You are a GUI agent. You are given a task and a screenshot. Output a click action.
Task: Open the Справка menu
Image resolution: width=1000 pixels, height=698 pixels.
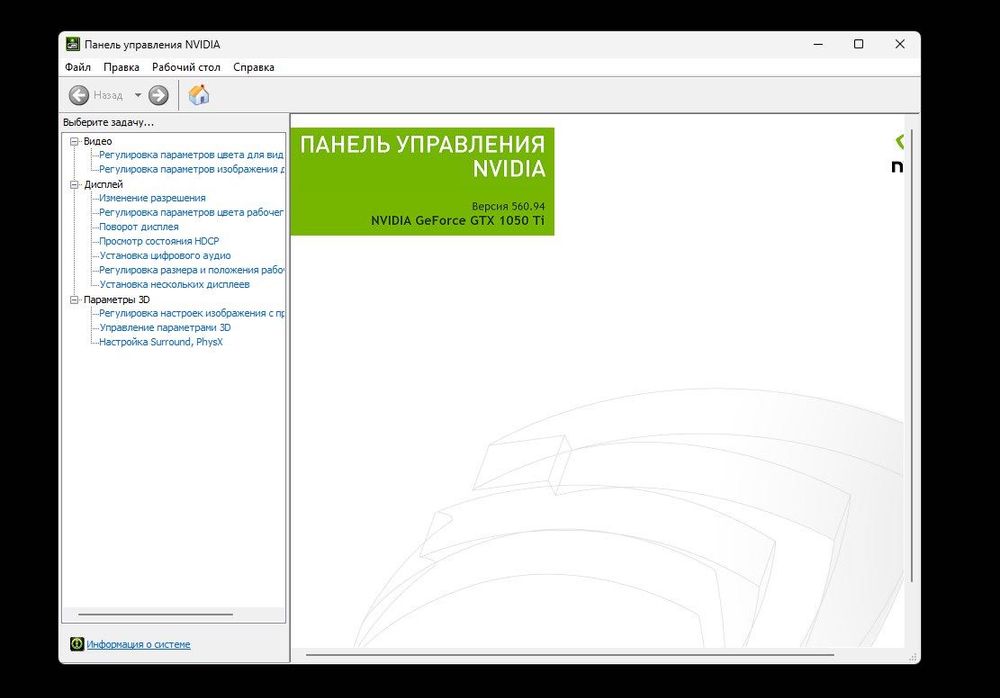coord(254,67)
